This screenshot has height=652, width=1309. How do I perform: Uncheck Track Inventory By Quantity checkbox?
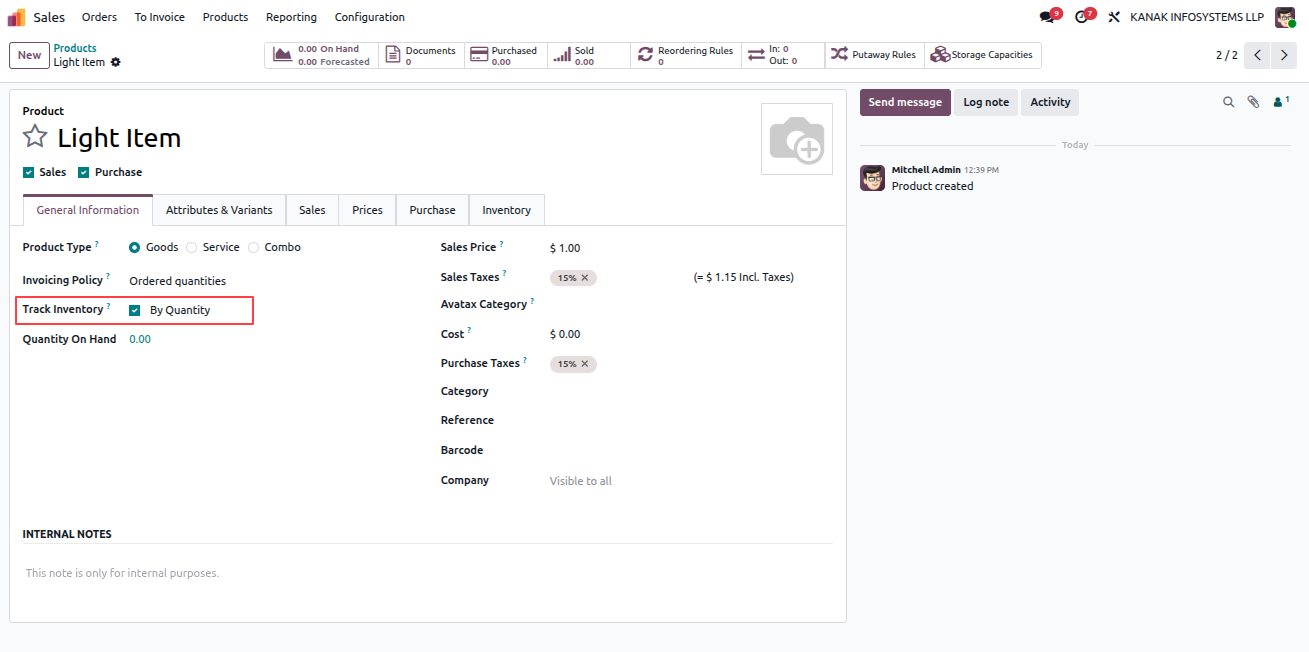pyautogui.click(x=135, y=310)
